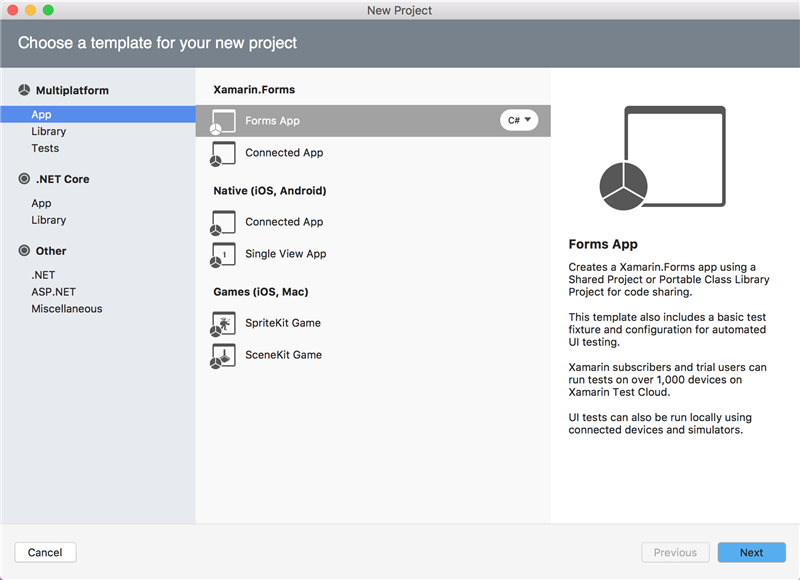Click the Forms App template icon
The height and width of the screenshot is (580, 800).
coord(223,122)
